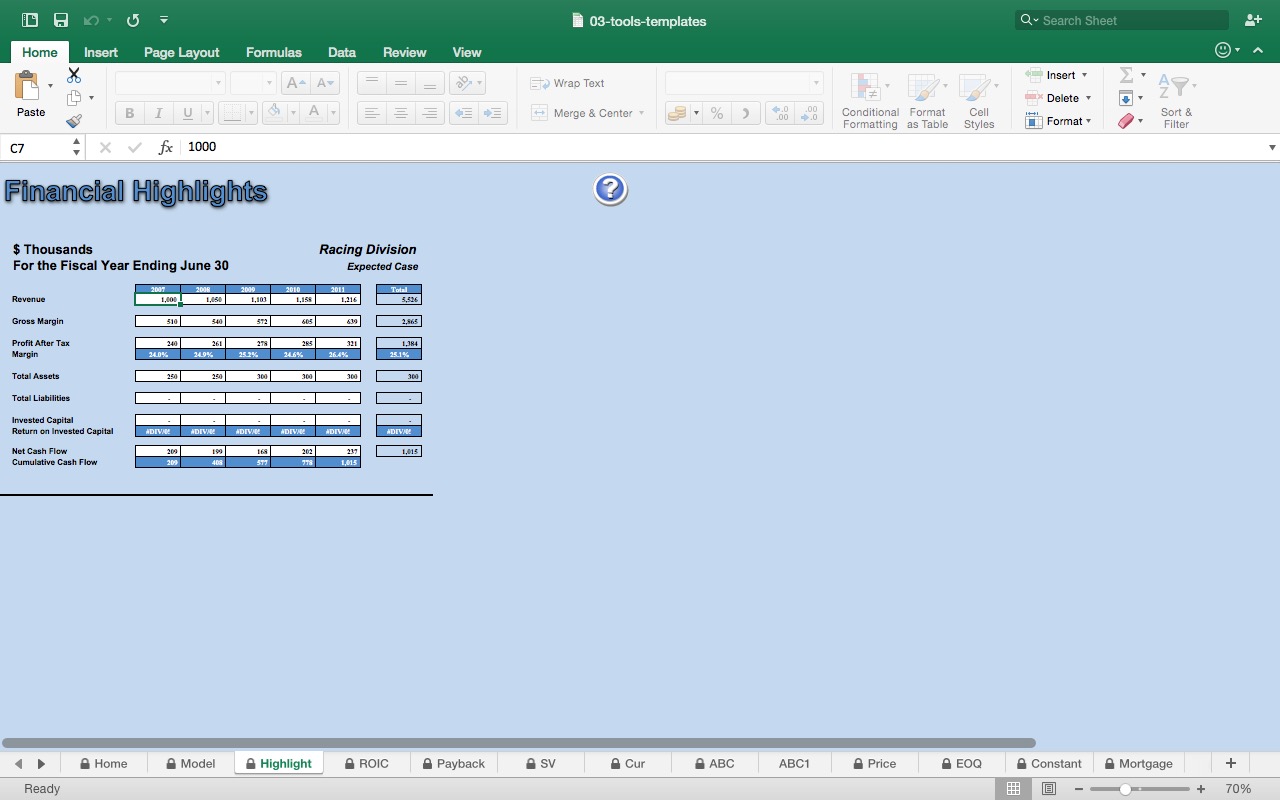Toggle italic formatting
The image size is (1280, 800).
158,113
